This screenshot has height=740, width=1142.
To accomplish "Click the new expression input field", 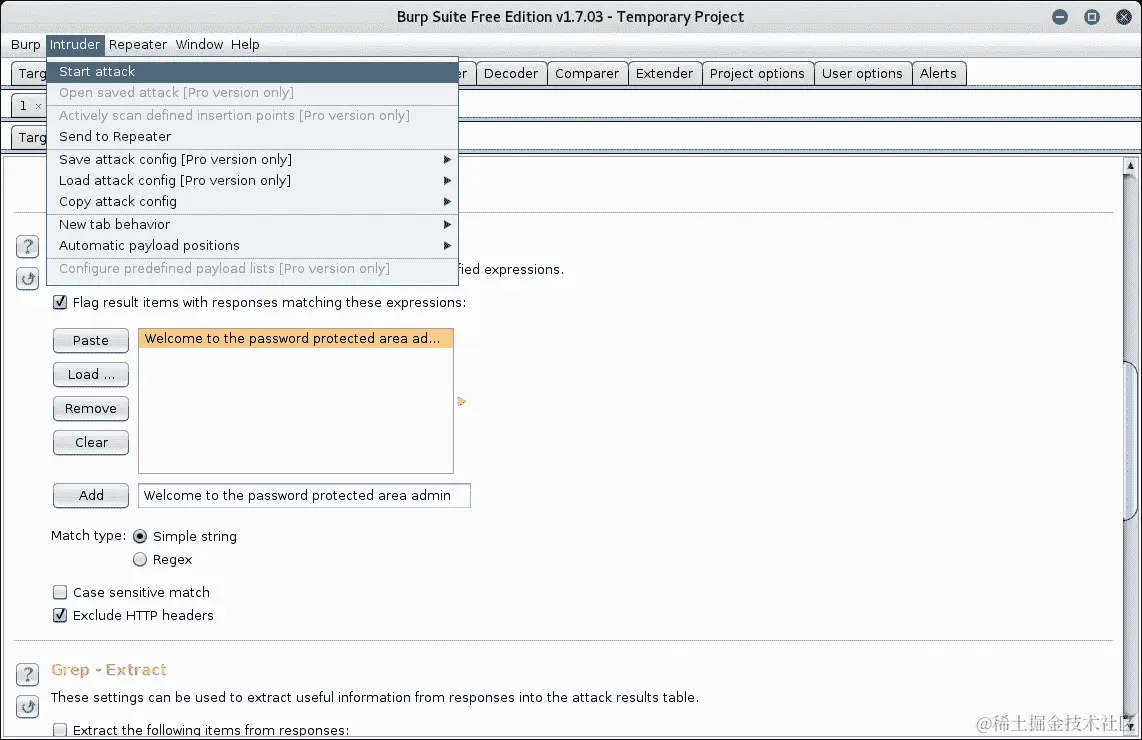I will pos(304,496).
